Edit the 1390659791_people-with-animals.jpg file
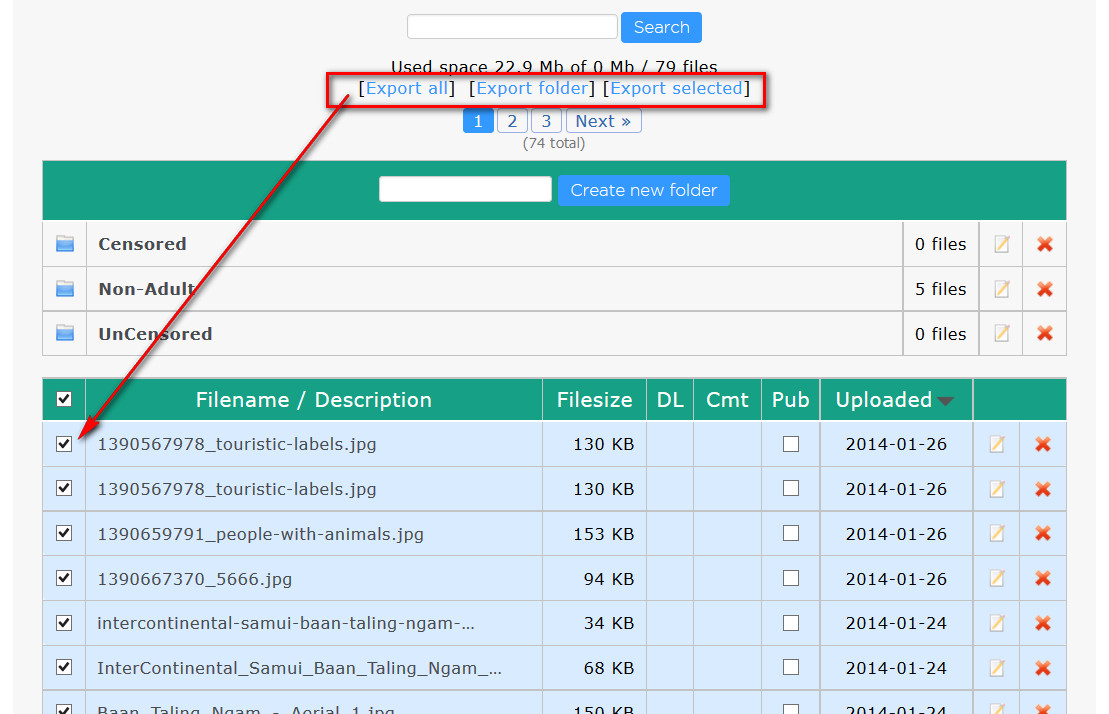 click(996, 534)
